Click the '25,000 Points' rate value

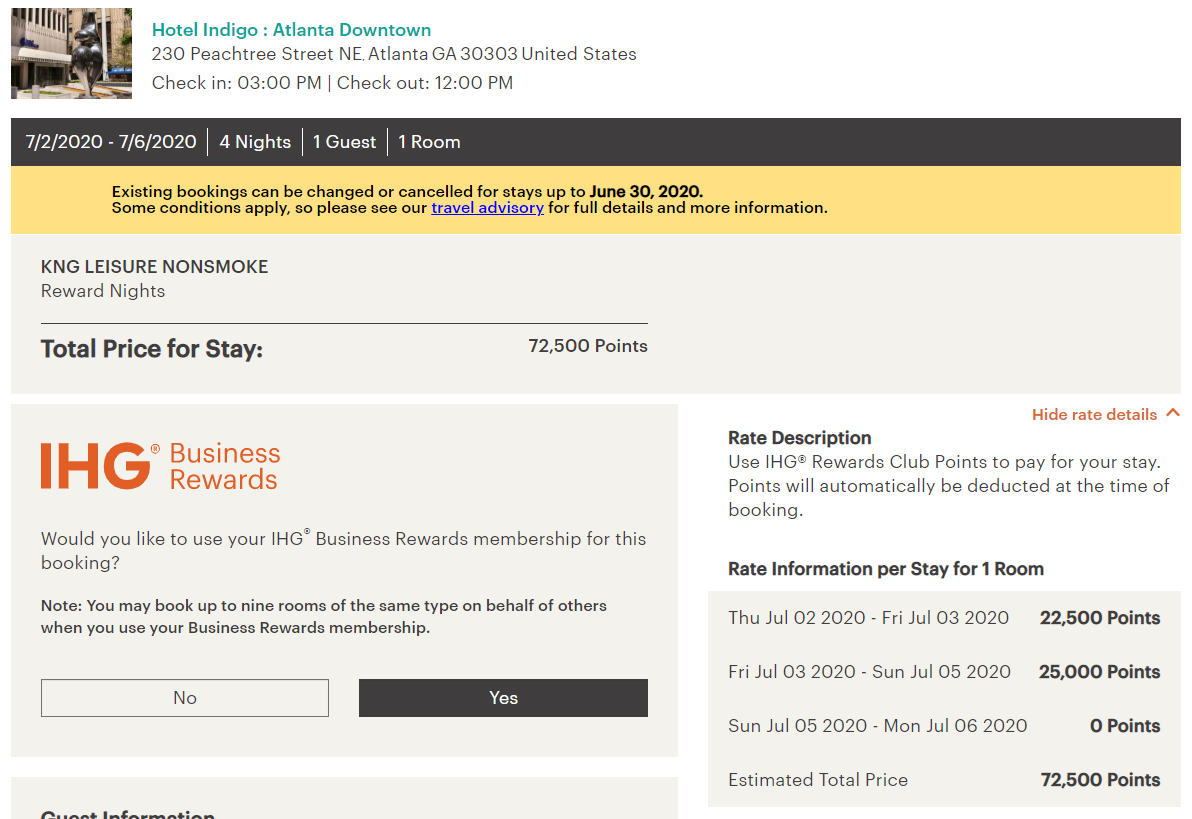[x=1100, y=671]
